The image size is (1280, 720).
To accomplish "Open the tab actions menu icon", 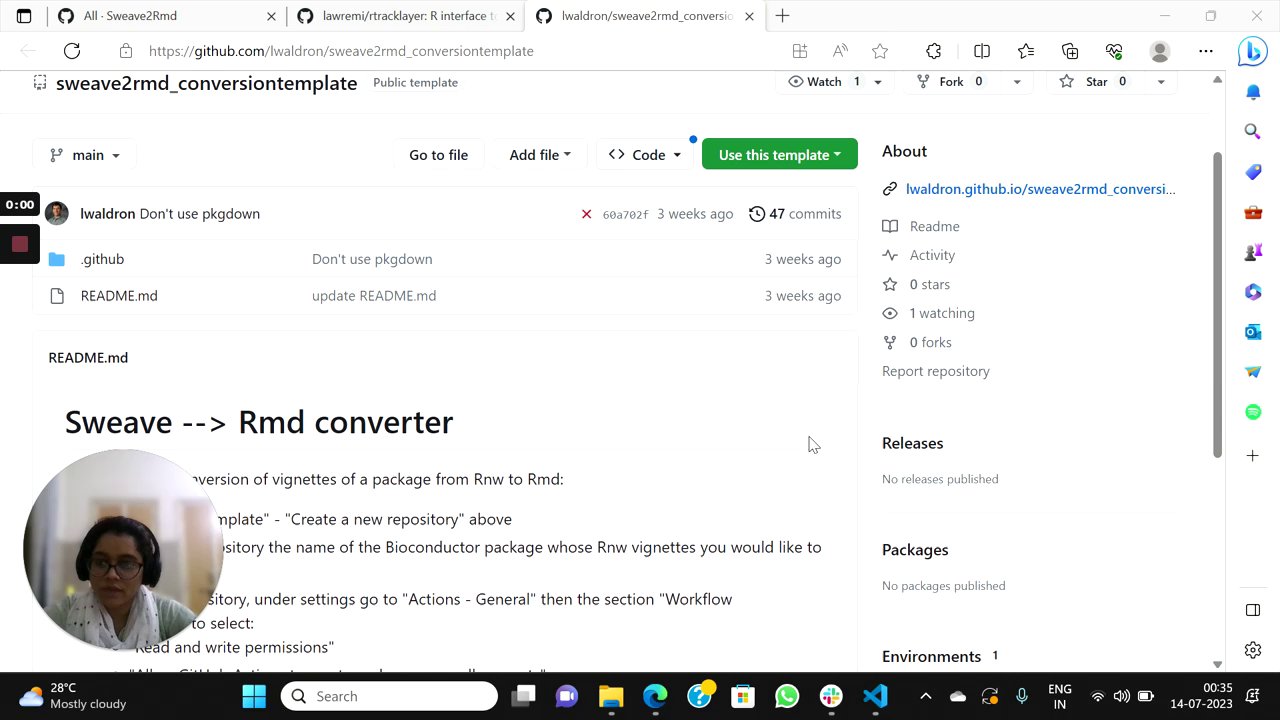I will click(24, 16).
